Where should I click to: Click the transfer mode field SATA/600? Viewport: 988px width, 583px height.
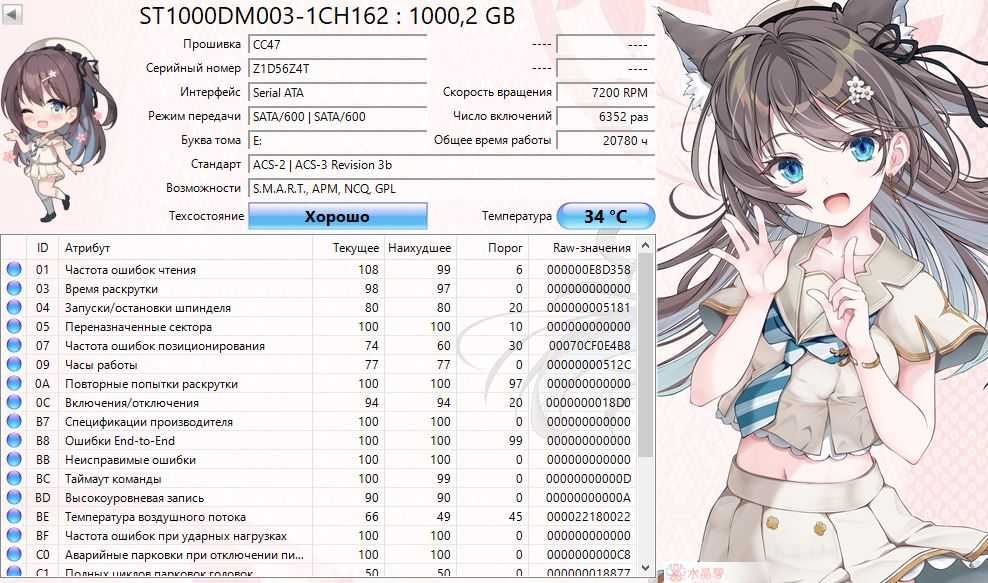[338, 117]
